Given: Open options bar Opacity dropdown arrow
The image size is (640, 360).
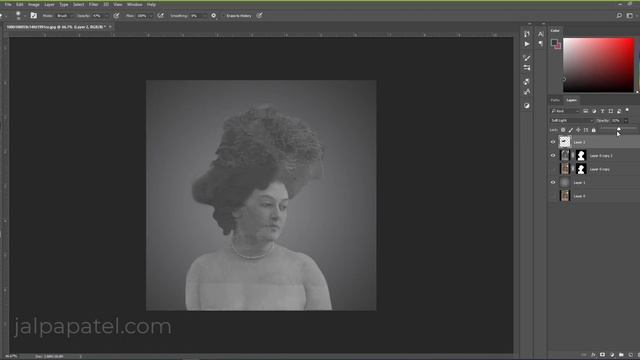Looking at the screenshot, I should pyautogui.click(x=107, y=16).
